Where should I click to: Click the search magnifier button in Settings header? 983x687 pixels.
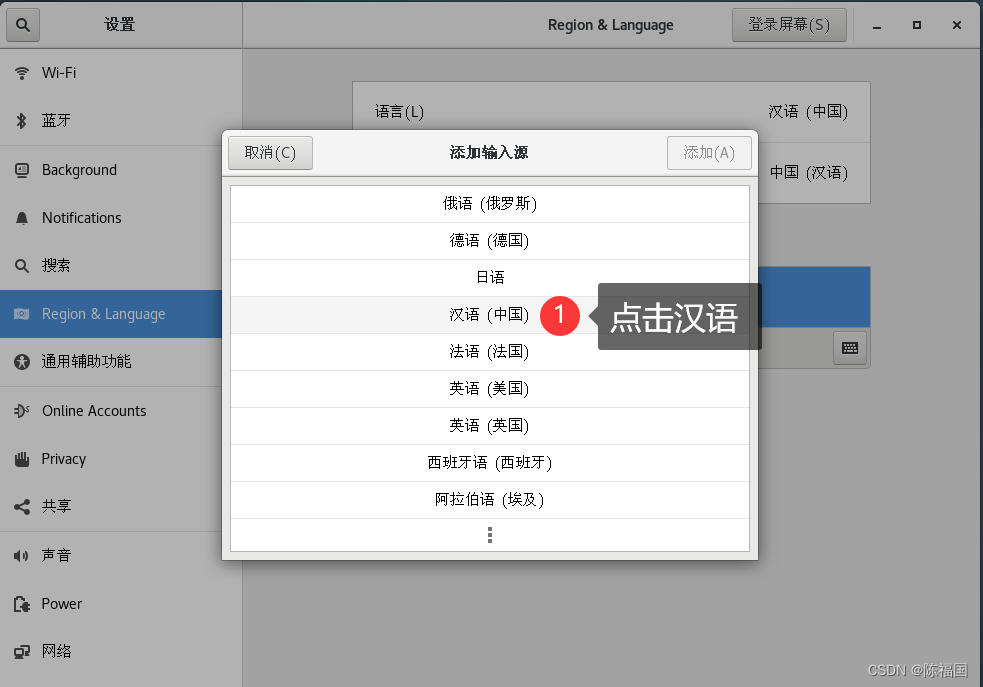pyautogui.click(x=23, y=25)
